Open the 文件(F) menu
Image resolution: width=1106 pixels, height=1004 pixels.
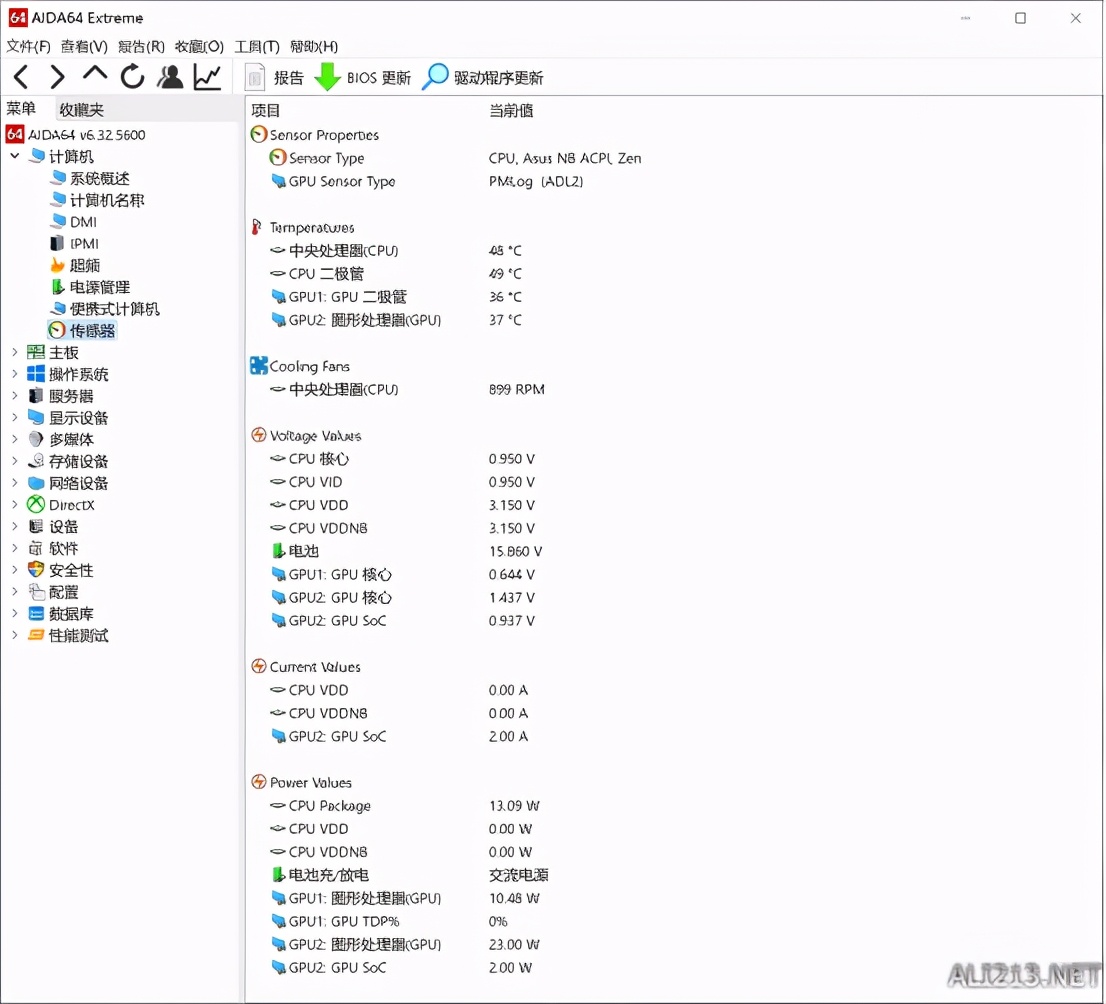[x=28, y=47]
